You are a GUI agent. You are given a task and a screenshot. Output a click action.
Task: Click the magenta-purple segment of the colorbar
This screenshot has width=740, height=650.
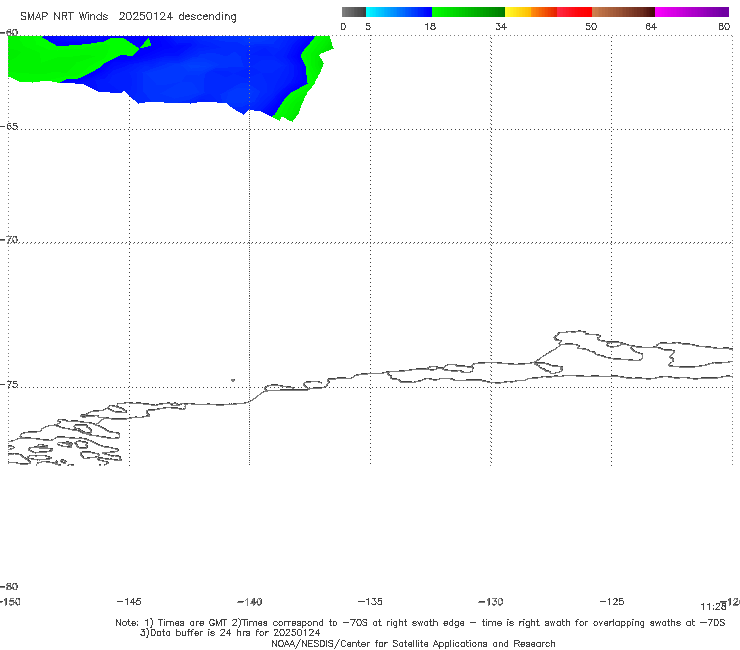(692, 12)
